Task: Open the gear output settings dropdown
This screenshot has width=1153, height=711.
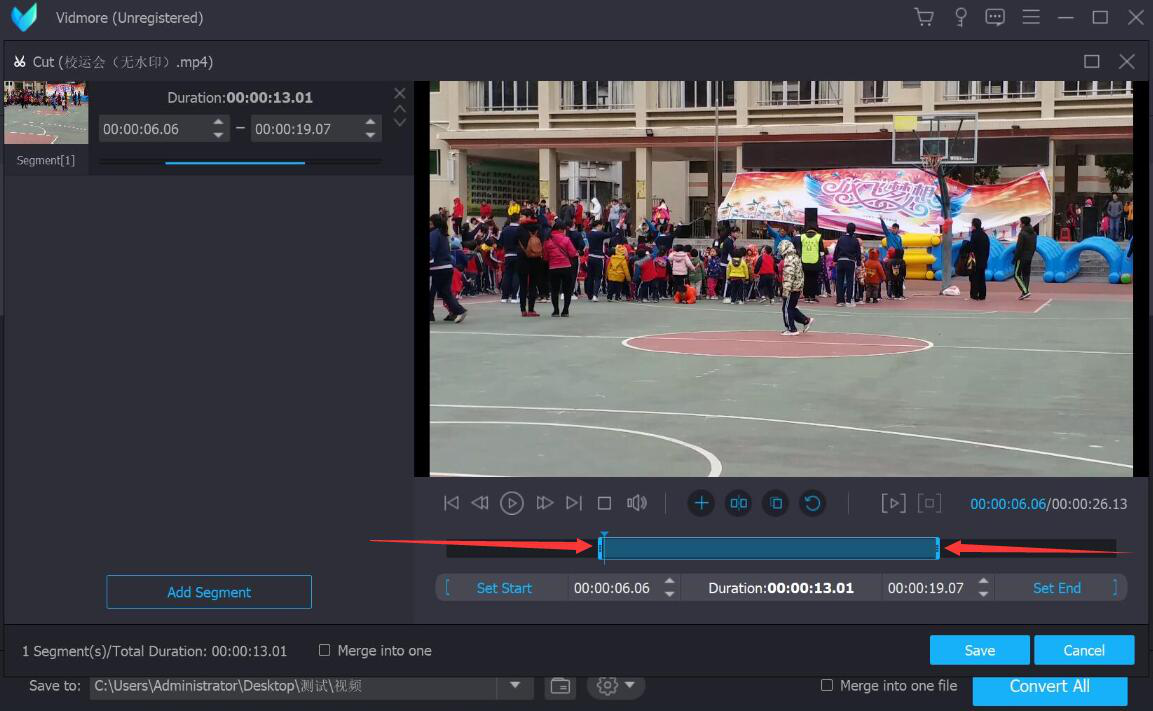Action: tap(615, 685)
